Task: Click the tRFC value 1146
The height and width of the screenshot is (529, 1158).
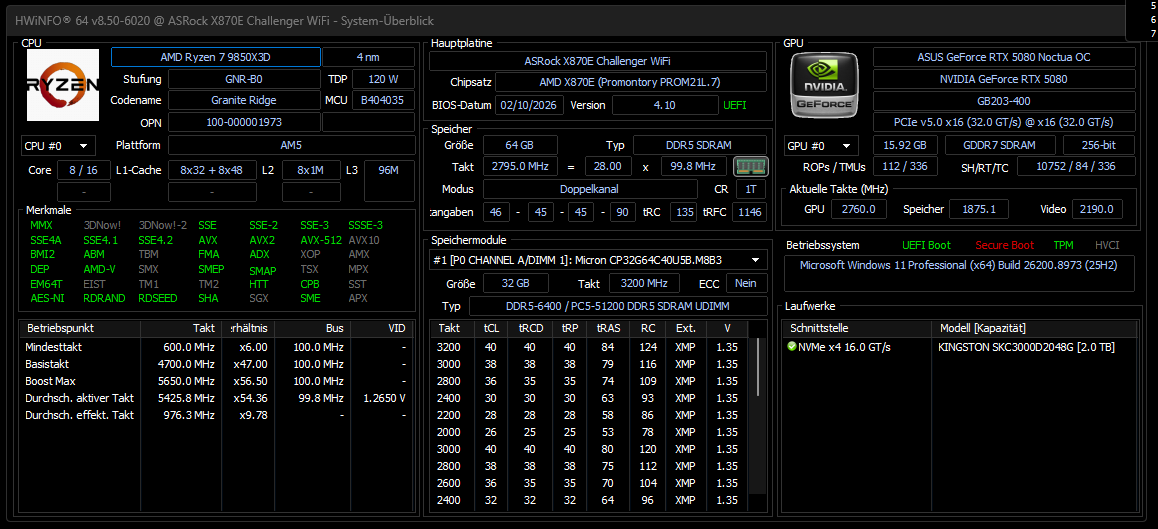Action: [751, 213]
